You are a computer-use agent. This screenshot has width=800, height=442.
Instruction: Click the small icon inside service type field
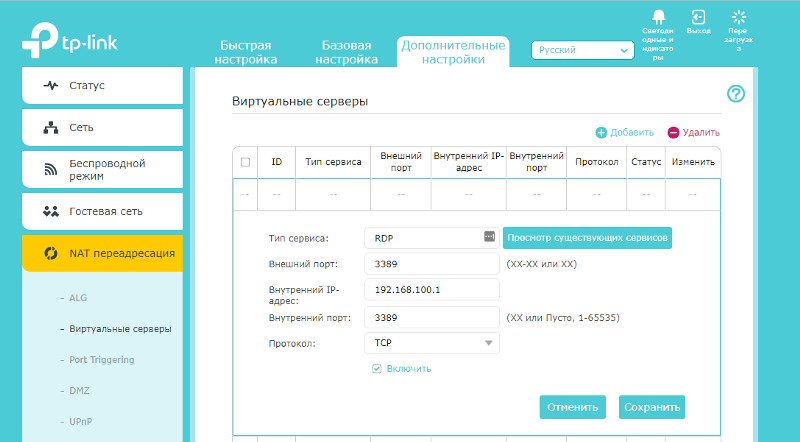coord(489,236)
